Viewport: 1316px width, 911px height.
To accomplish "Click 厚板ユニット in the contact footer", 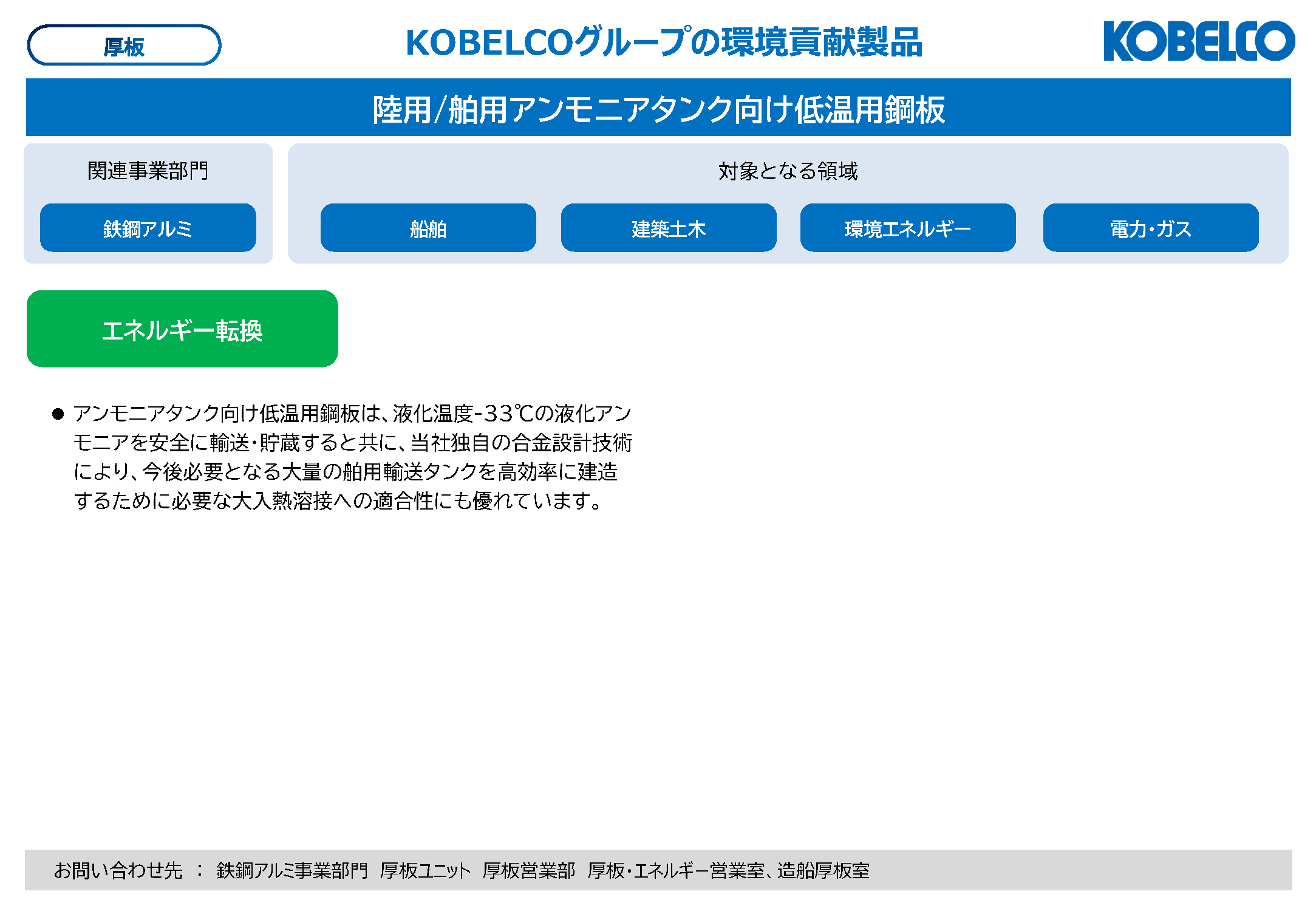I will [x=425, y=870].
